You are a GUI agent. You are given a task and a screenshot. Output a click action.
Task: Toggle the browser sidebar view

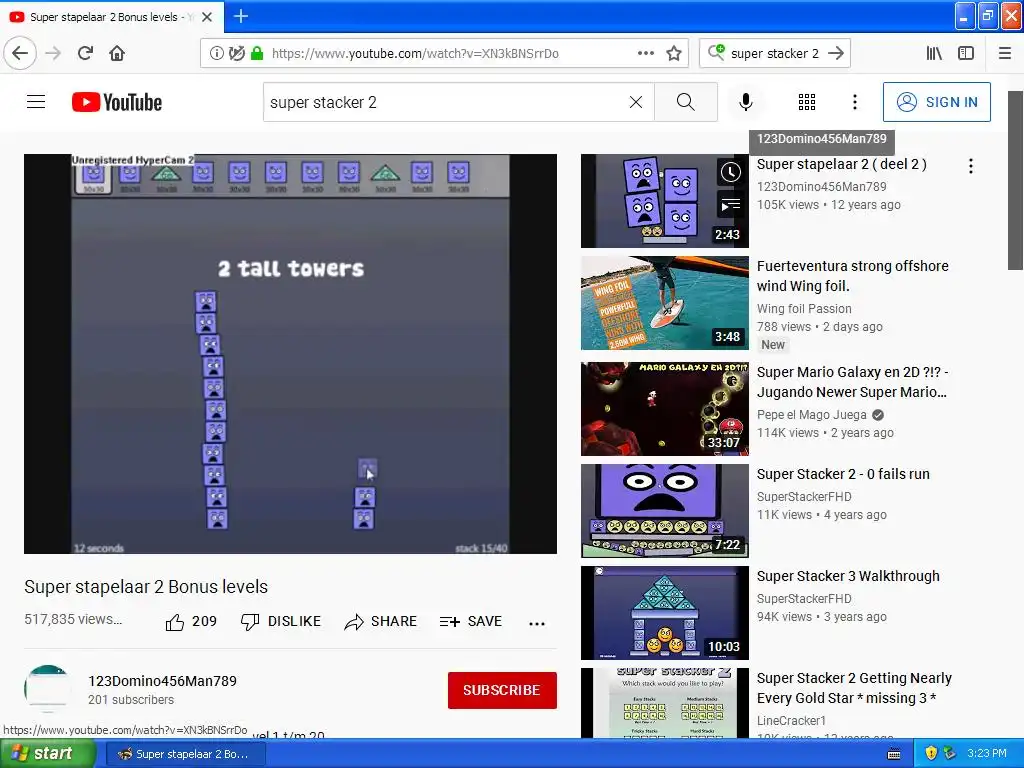tap(966, 53)
